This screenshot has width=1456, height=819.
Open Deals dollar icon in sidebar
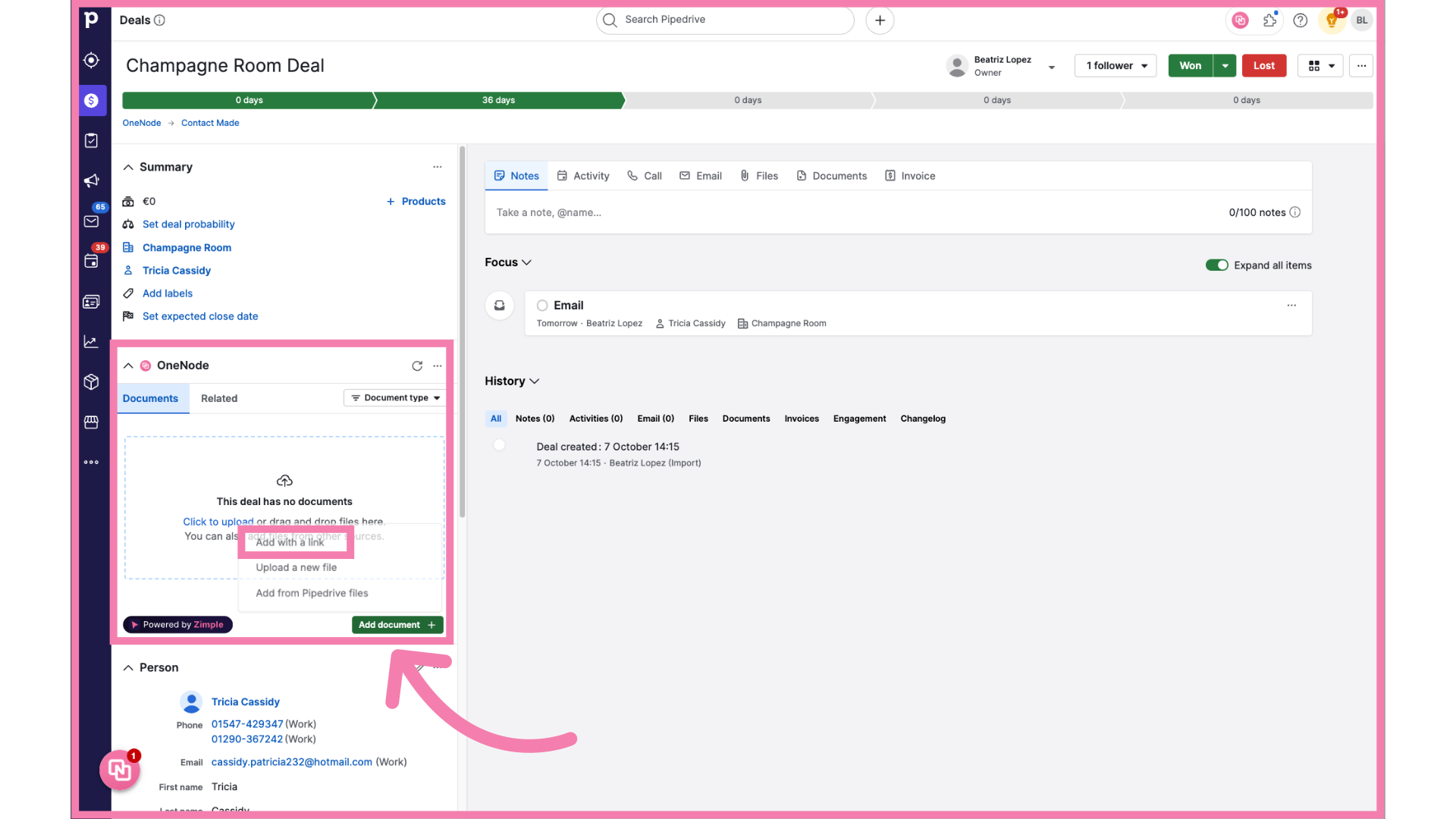(91, 100)
